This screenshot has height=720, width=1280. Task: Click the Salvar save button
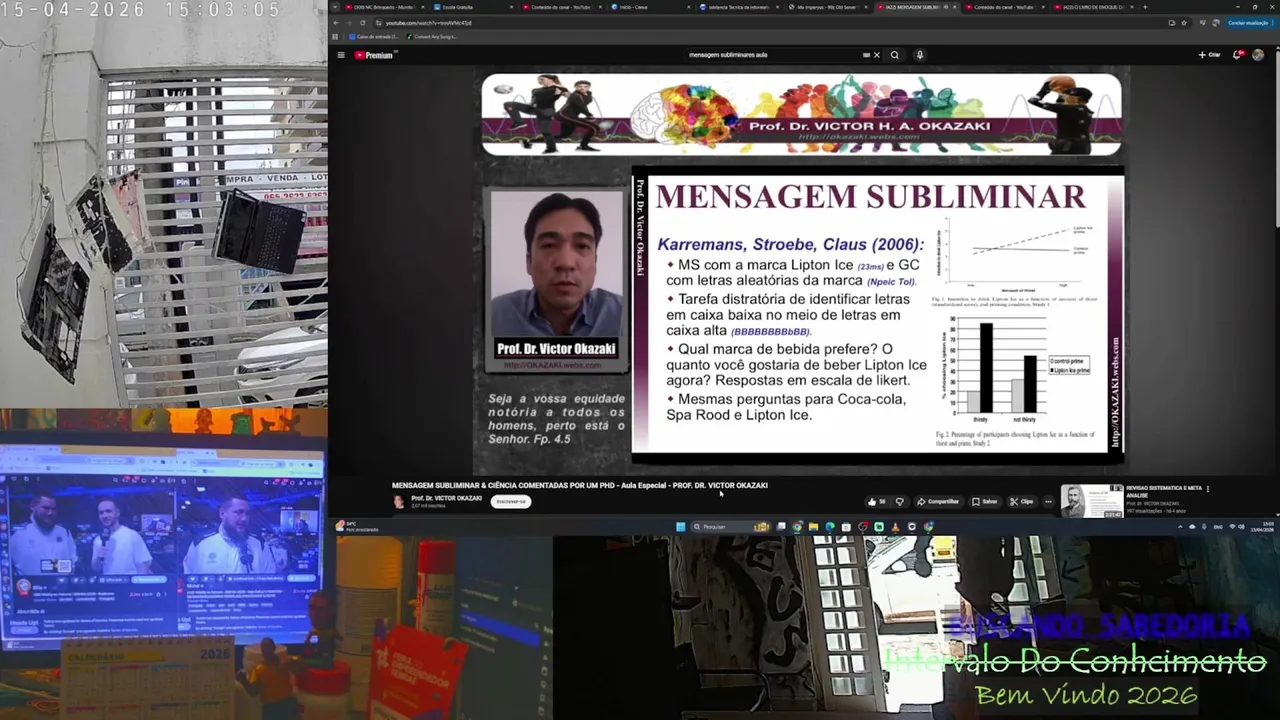tap(984, 502)
